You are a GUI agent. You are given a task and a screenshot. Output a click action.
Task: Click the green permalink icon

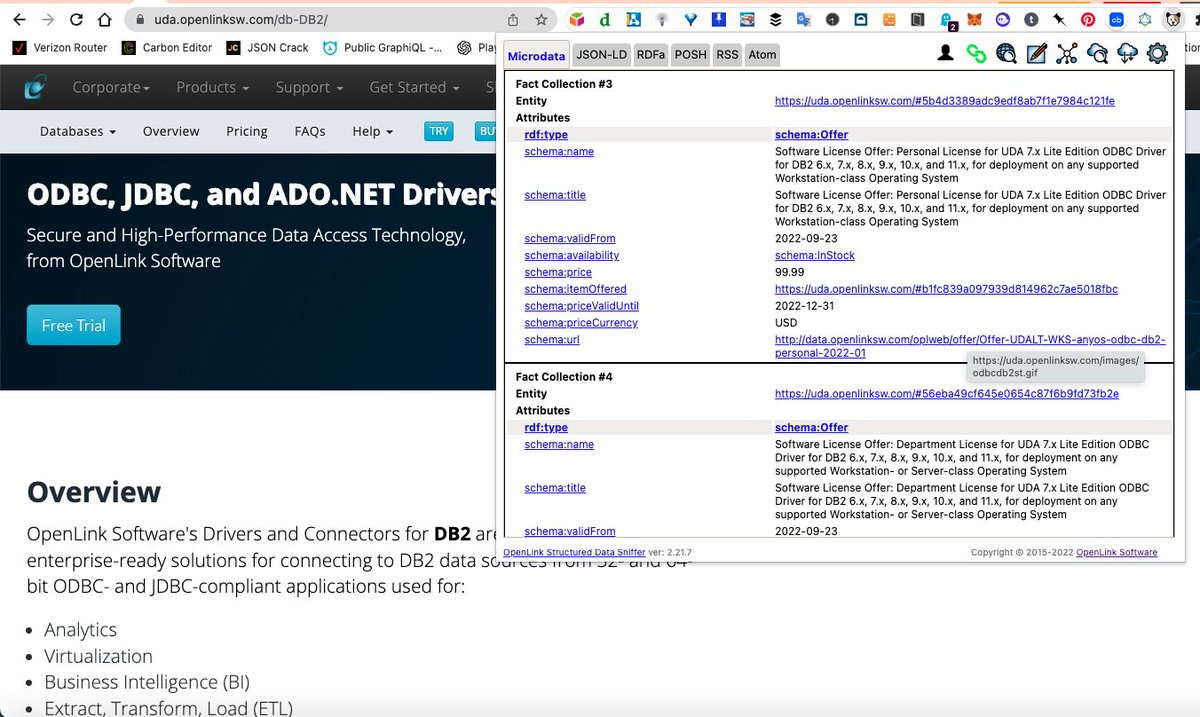pyautogui.click(x=976, y=53)
